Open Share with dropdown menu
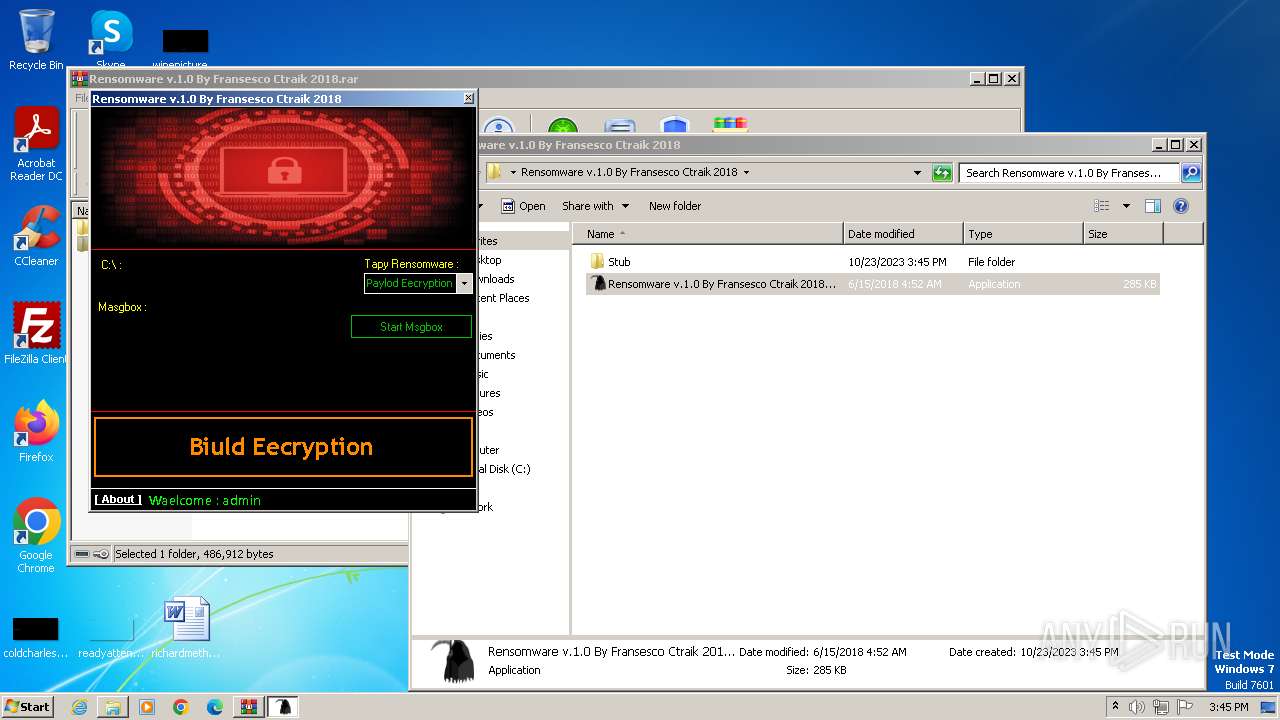 point(596,206)
